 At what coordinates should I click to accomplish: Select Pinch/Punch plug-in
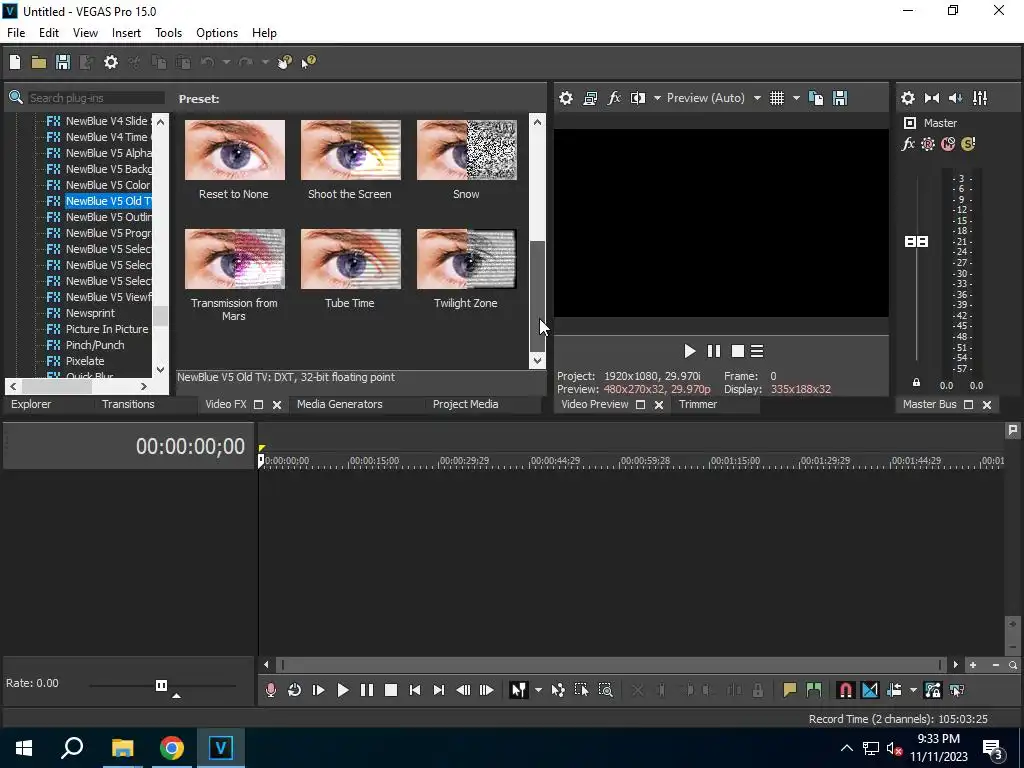click(x=95, y=345)
